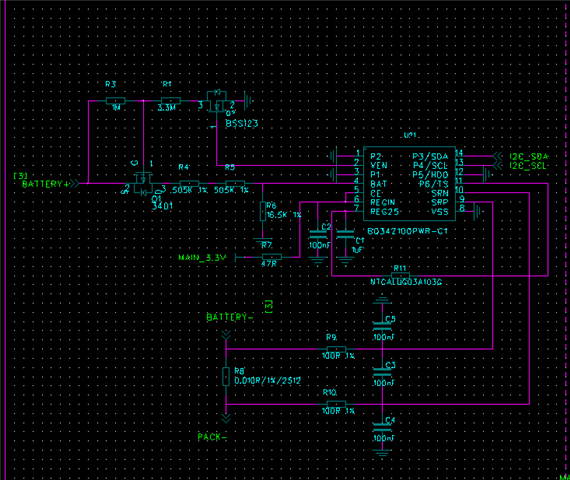Click the 0.010R/1%/2512 value text
The image size is (570, 480).
(268, 381)
